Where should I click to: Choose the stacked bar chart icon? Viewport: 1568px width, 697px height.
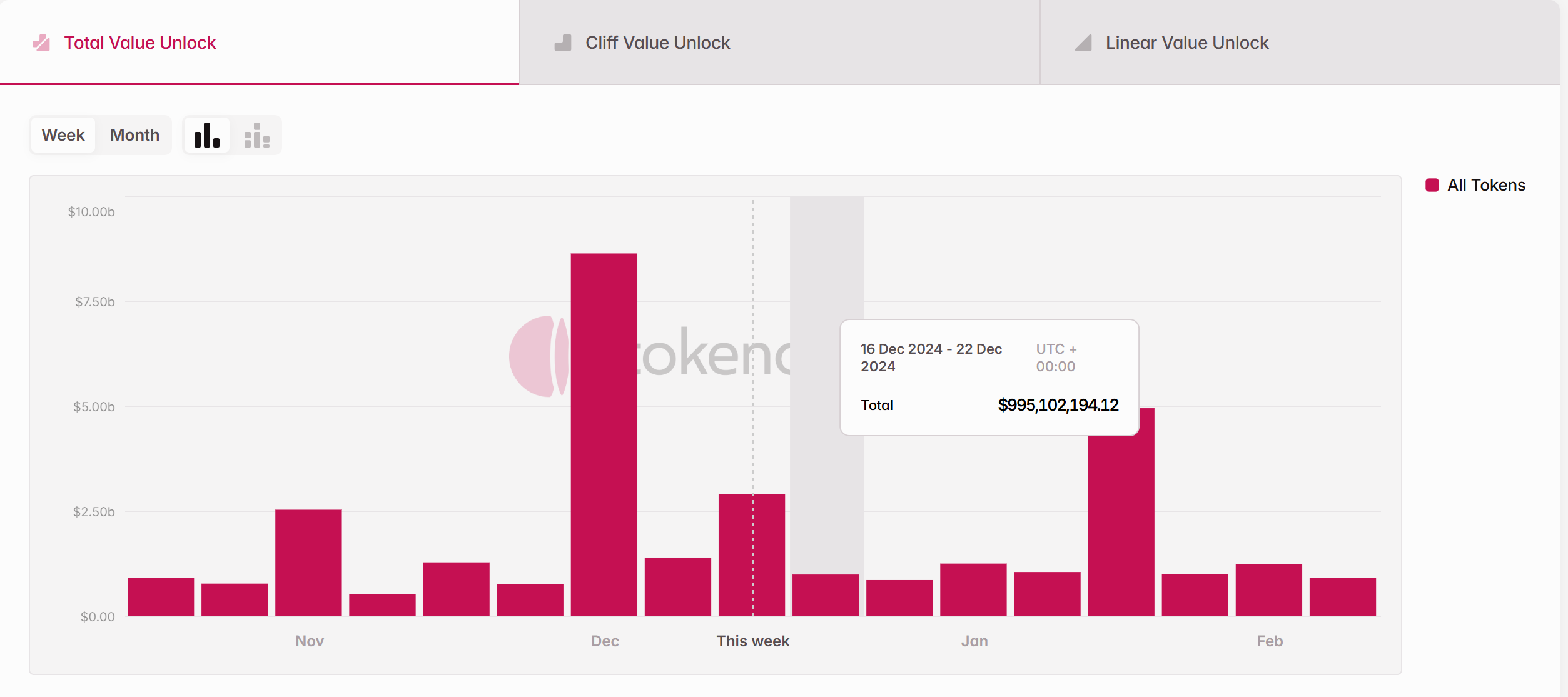coord(257,135)
